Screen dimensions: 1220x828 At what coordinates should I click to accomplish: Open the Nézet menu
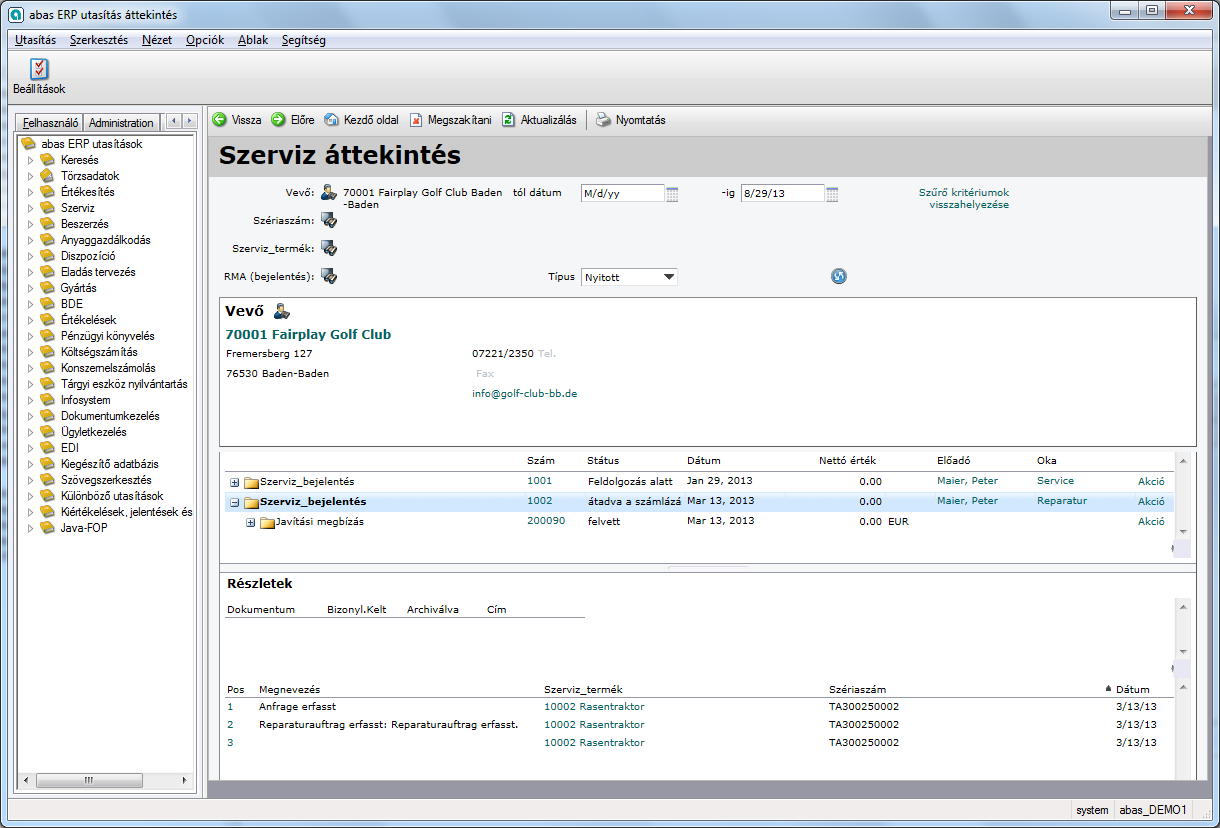pos(157,40)
